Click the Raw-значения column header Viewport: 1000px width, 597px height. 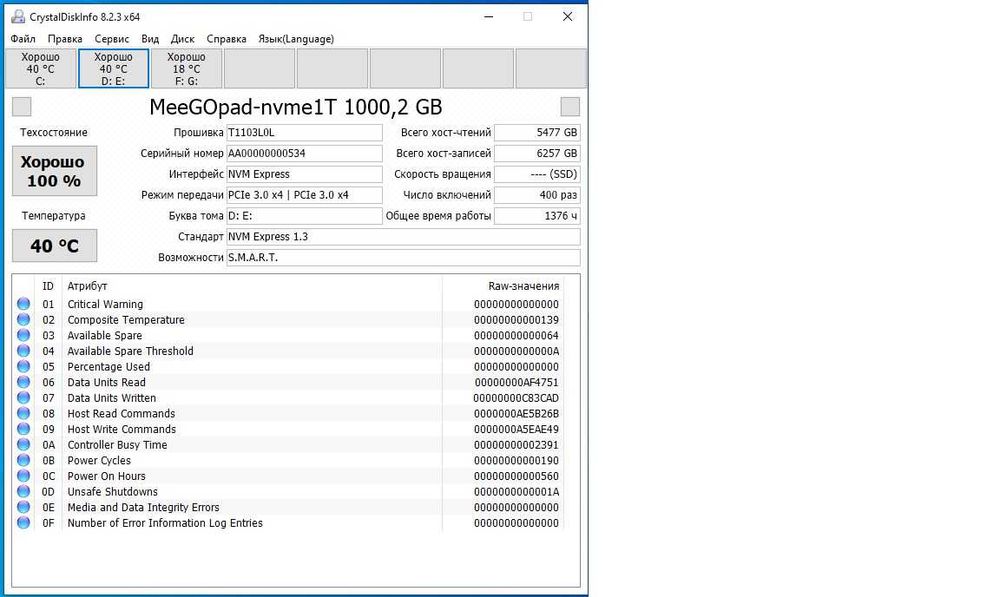(x=524, y=286)
